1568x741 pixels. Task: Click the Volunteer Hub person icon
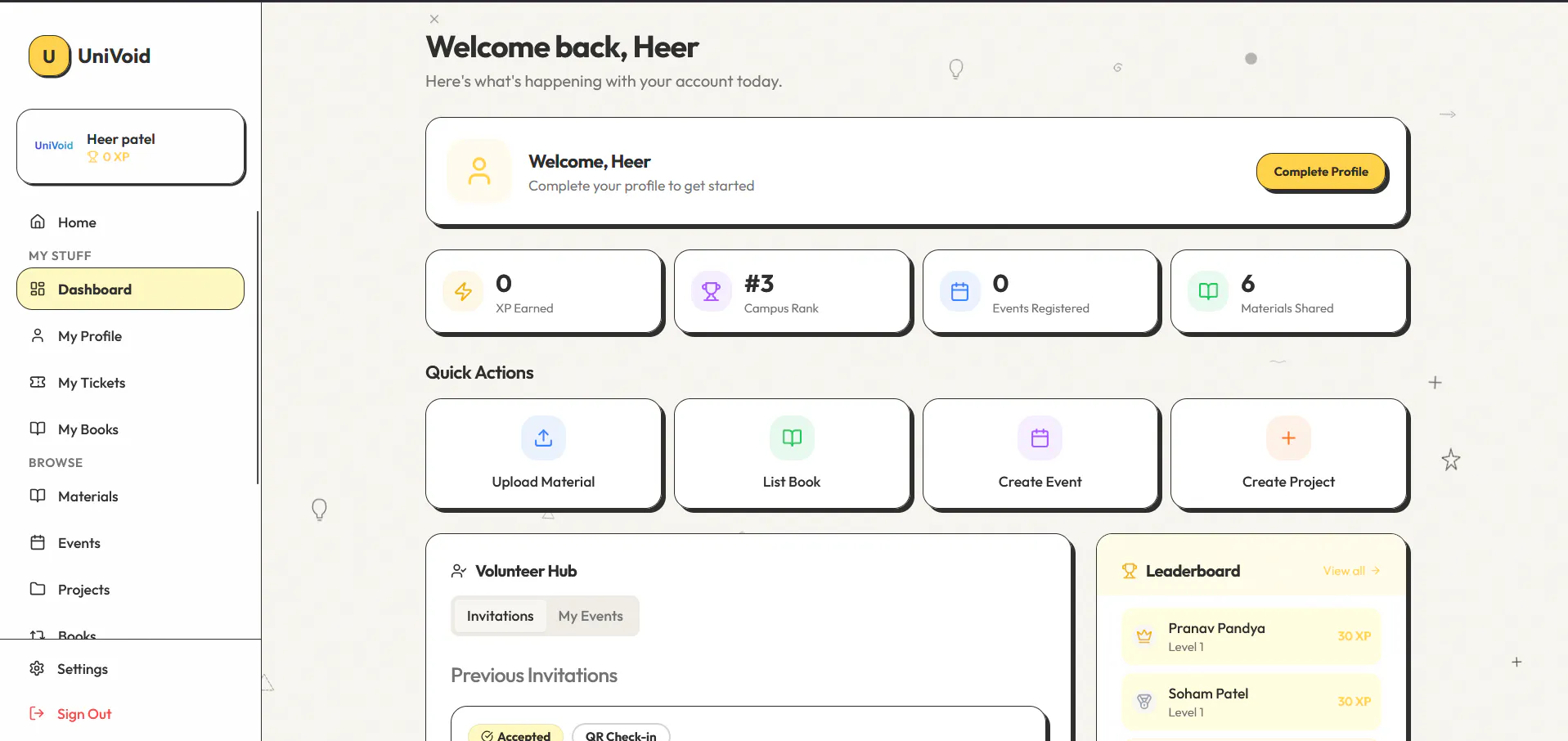click(459, 571)
